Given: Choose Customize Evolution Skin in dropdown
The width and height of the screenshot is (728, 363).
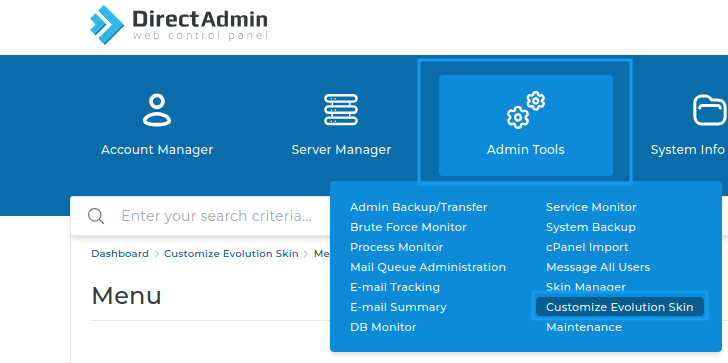Looking at the screenshot, I should 620,307.
